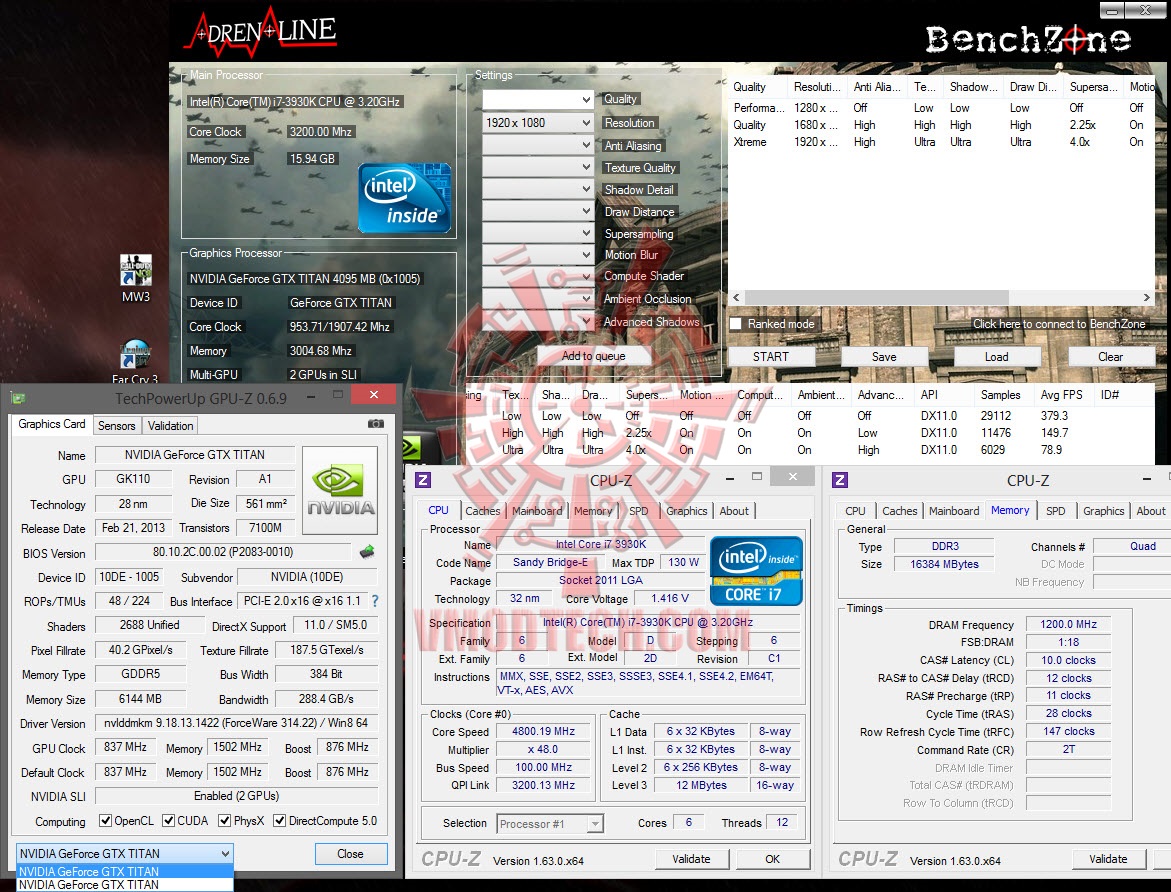Screen dimensions: 1171x892
Task: Click here to connect to BenchZone link
Action: tap(1058, 323)
